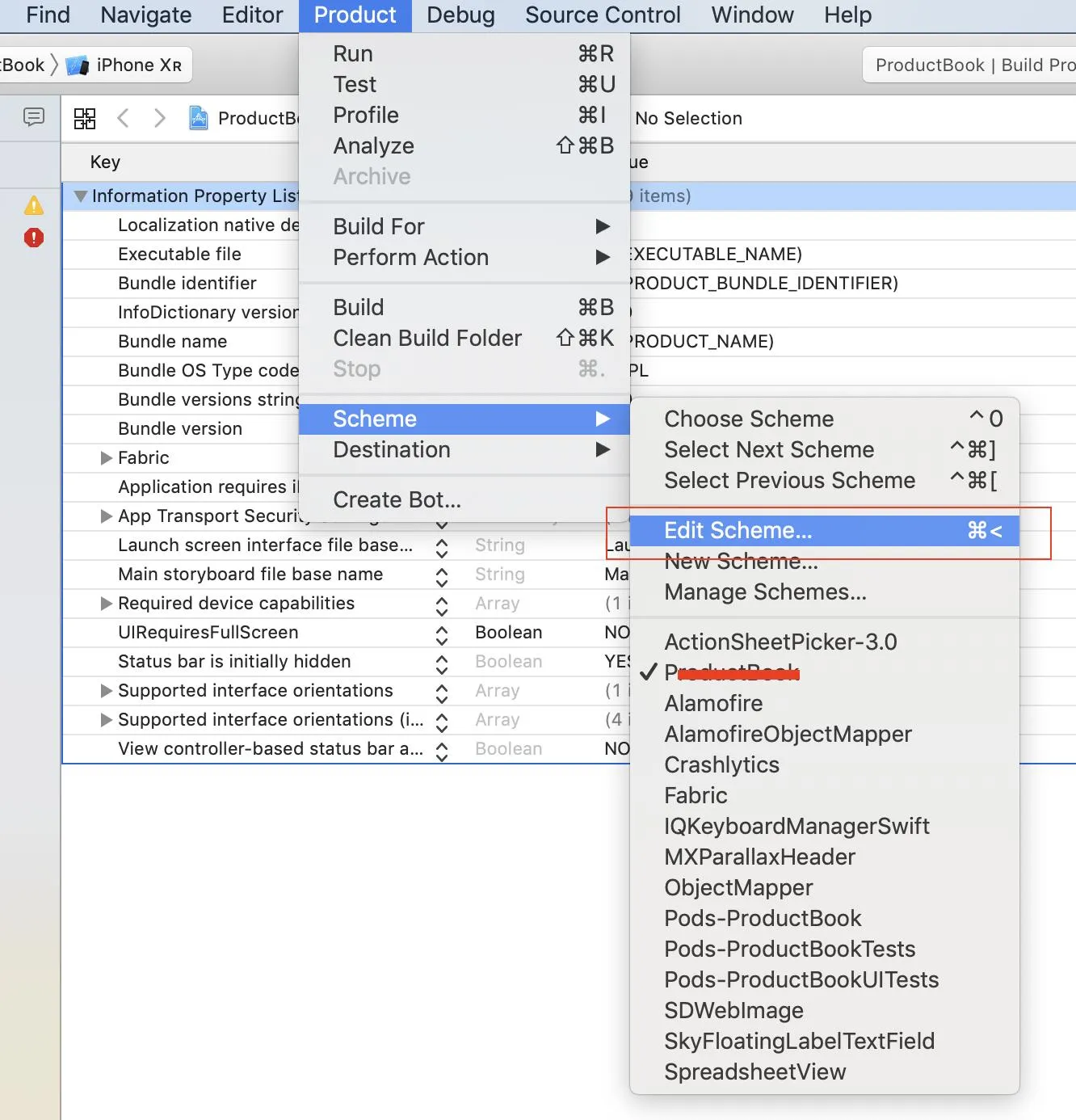This screenshot has width=1076, height=1120.
Task: Click the iPhone XR simulator icon
Action: [x=78, y=65]
